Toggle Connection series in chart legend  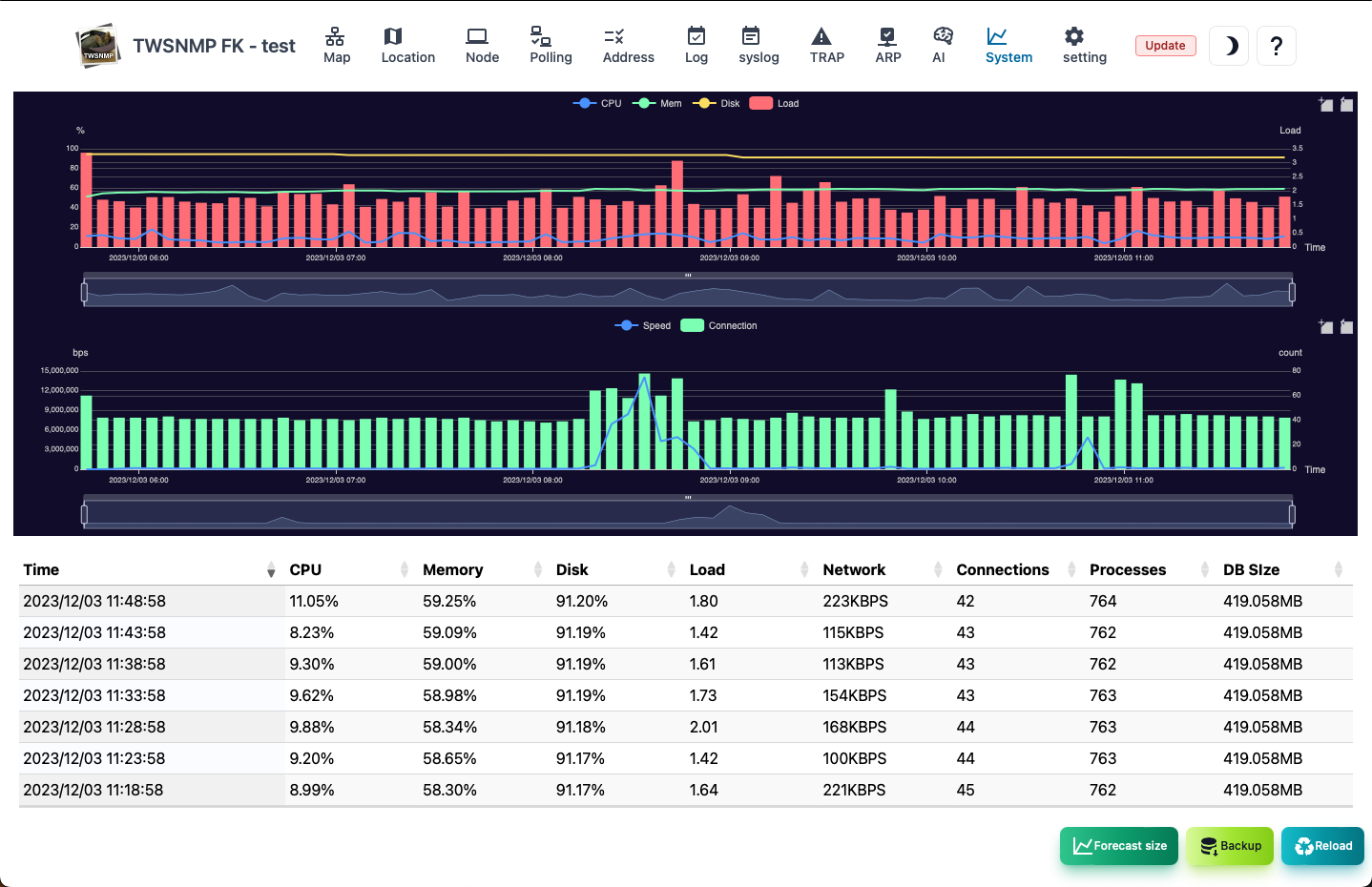718,325
